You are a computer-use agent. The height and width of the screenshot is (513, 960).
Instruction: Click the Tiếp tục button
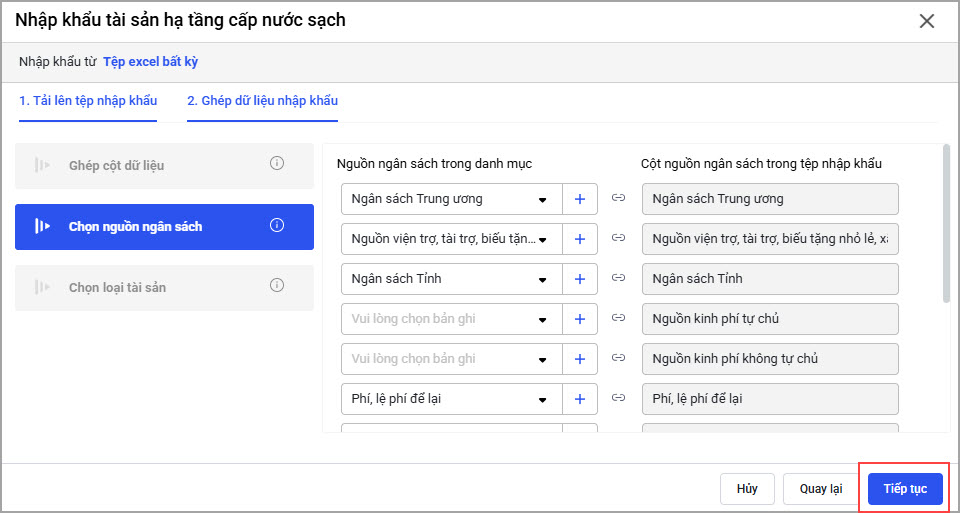pyautogui.click(x=905, y=489)
